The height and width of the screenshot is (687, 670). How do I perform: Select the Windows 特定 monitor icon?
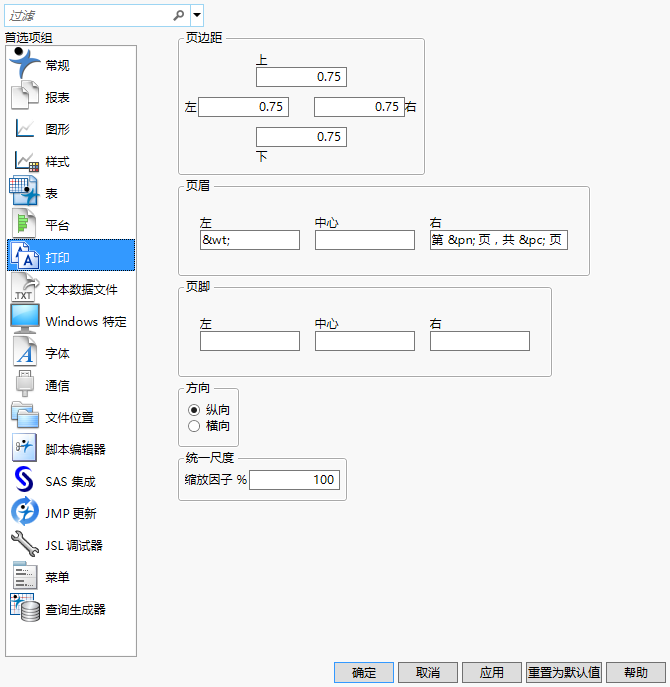(25, 319)
